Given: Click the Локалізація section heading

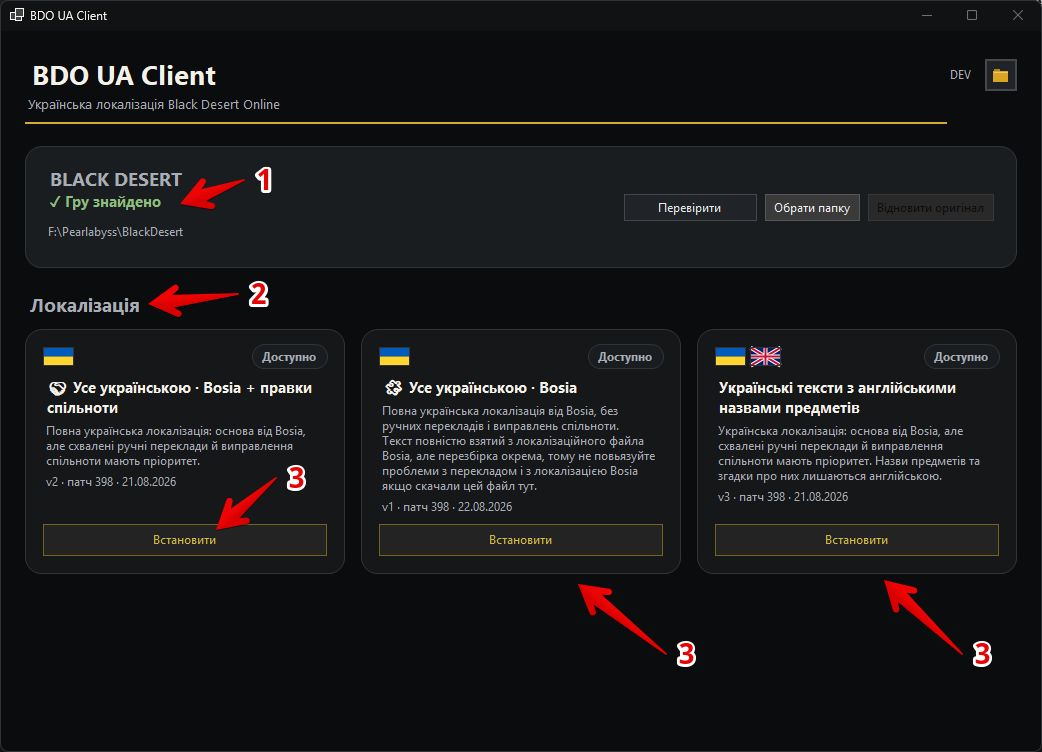Looking at the screenshot, I should (85, 306).
